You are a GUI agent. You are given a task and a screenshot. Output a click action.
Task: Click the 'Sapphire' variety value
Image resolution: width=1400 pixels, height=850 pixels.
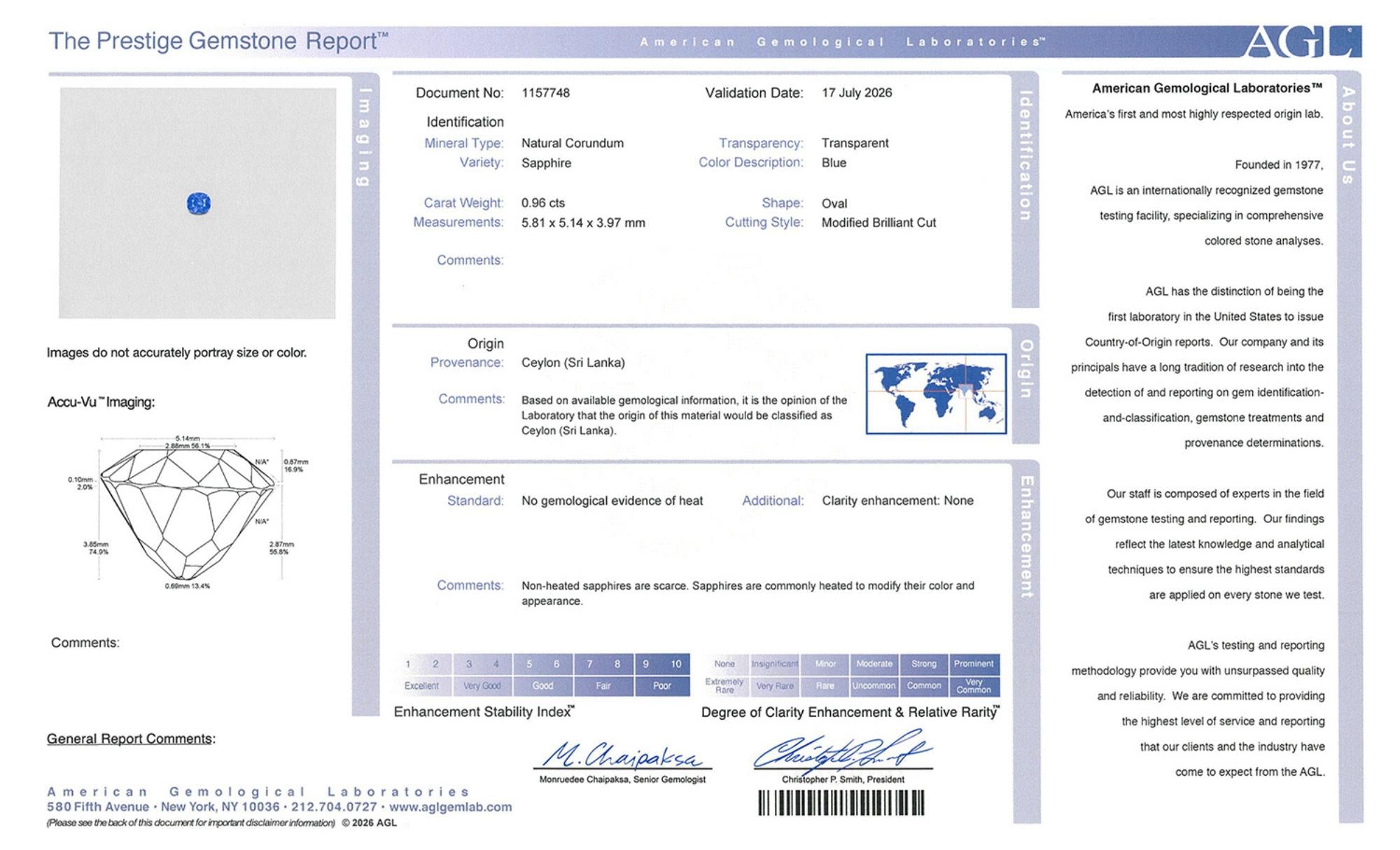click(546, 163)
